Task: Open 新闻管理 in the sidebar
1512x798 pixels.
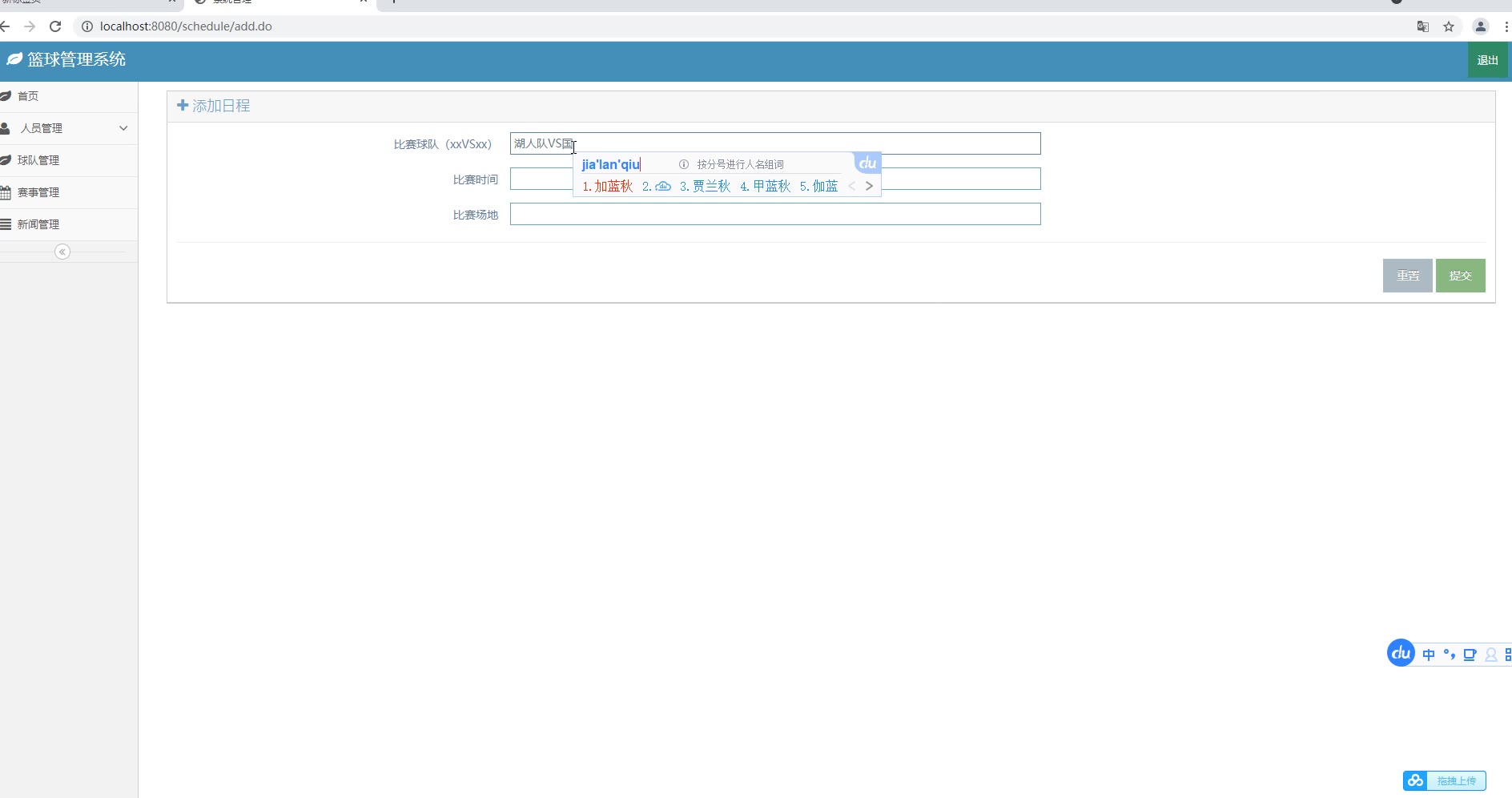Action: (x=69, y=224)
